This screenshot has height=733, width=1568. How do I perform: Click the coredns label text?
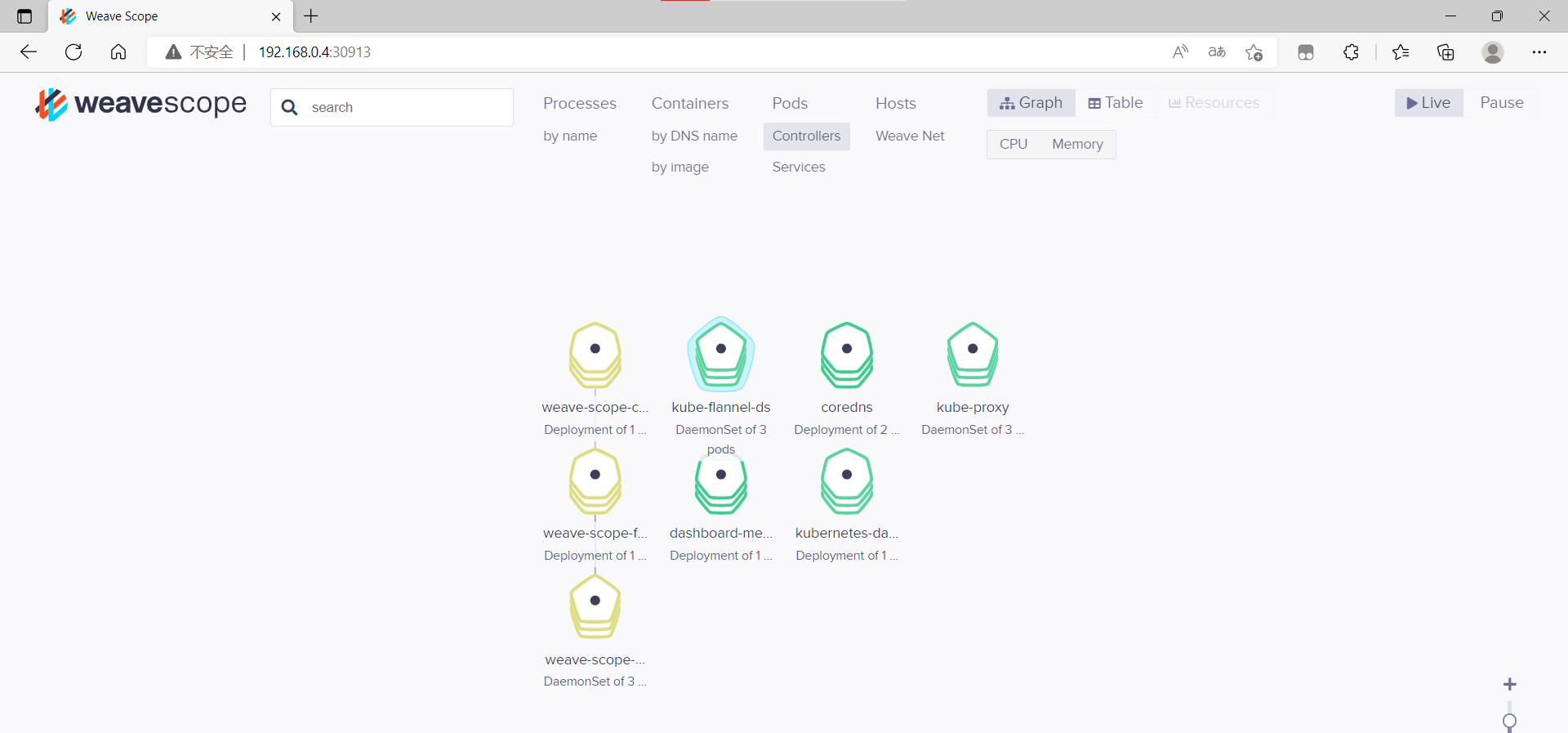[x=847, y=407]
